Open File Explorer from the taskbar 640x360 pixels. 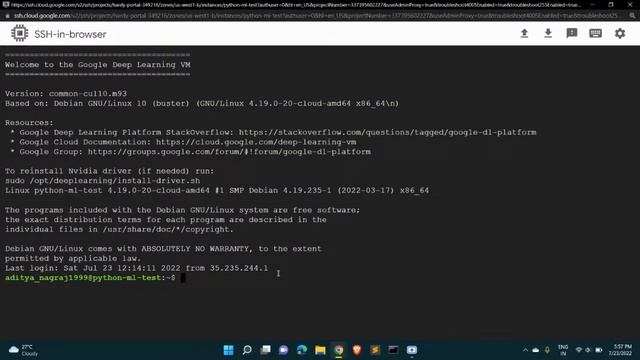pos(320,350)
